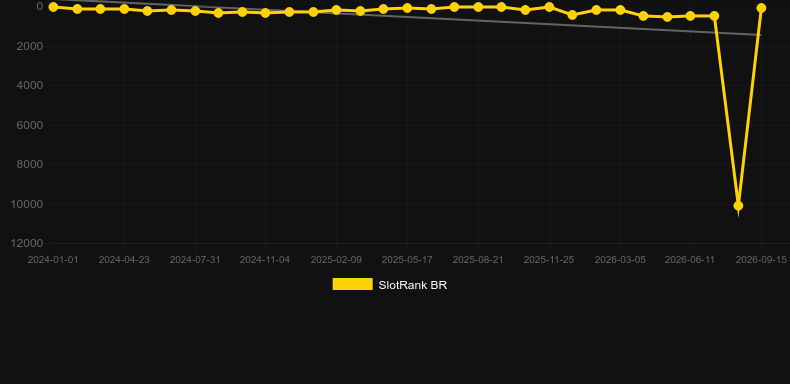Image resolution: width=790 pixels, height=384 pixels.
Task: Click the y-axis label 4000
Action: pyautogui.click(x=30, y=86)
